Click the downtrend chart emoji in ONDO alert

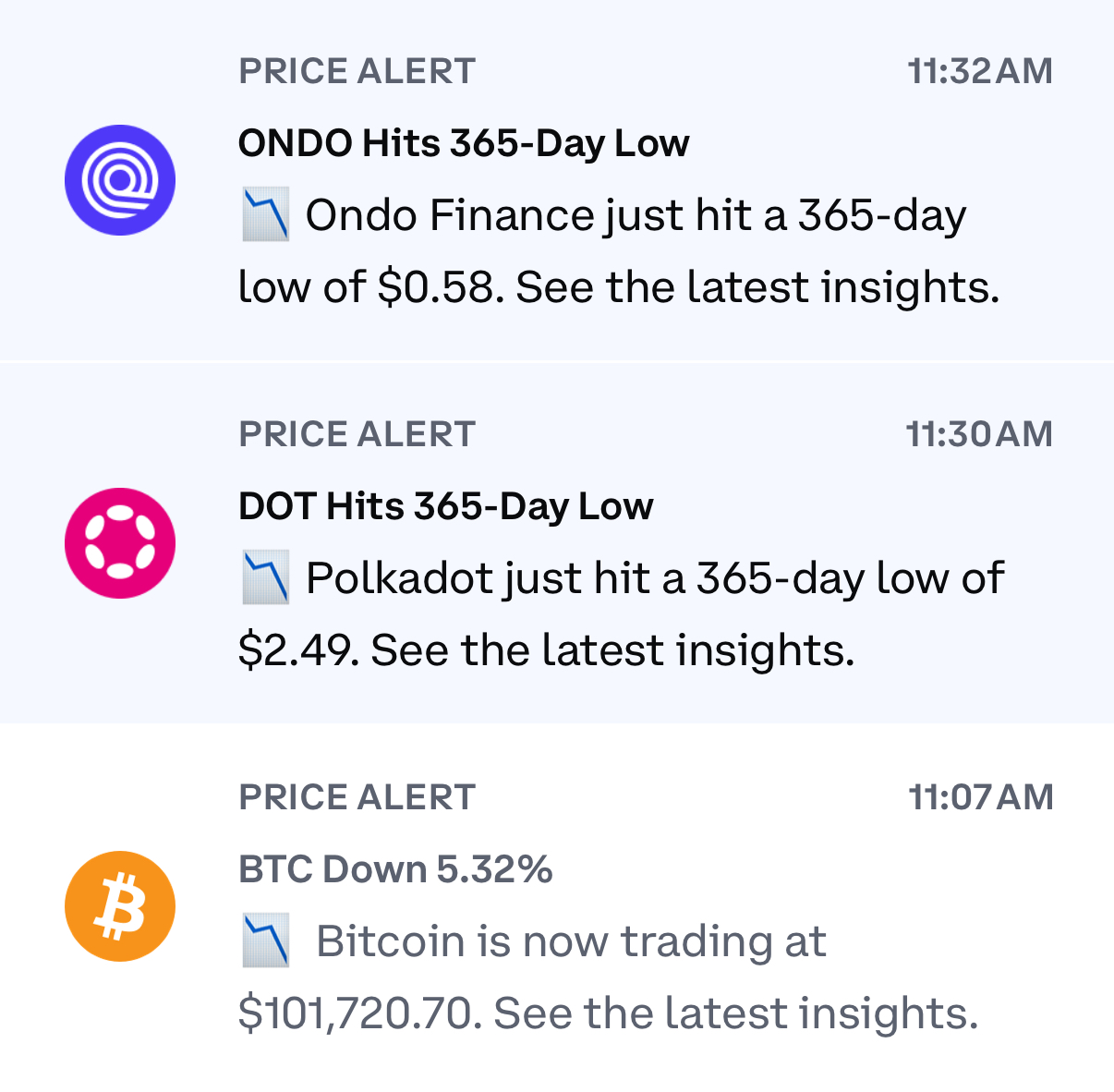coord(265,214)
